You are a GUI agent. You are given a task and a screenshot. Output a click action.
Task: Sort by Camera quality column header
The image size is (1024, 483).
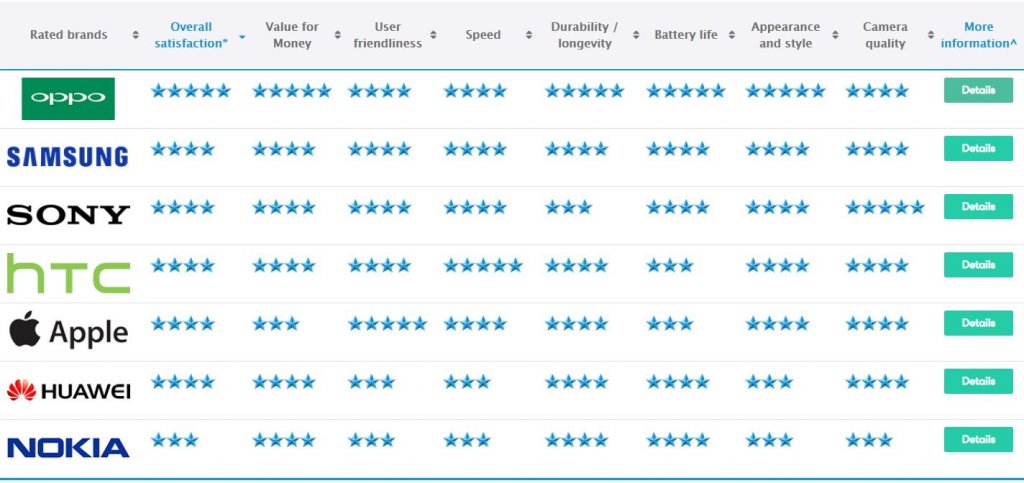884,35
